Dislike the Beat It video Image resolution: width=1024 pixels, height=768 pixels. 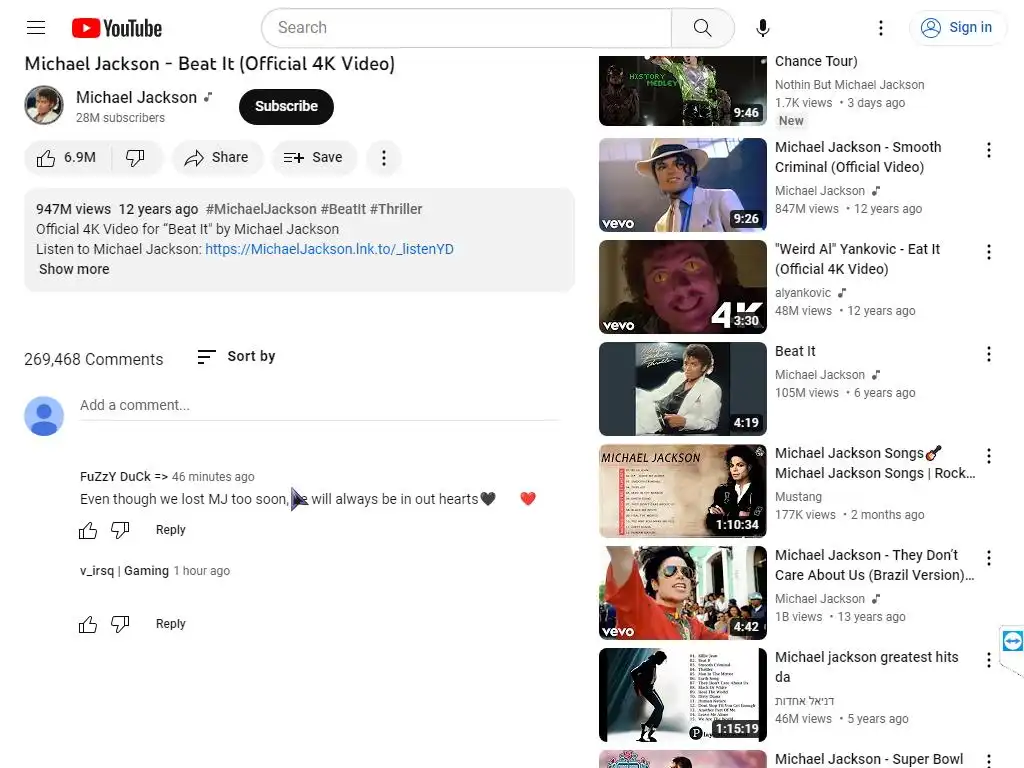(135, 157)
